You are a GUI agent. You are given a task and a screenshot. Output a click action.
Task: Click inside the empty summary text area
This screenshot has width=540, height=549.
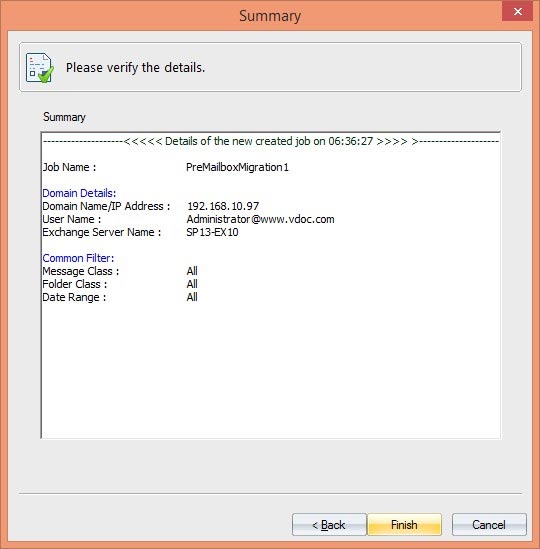click(271, 371)
